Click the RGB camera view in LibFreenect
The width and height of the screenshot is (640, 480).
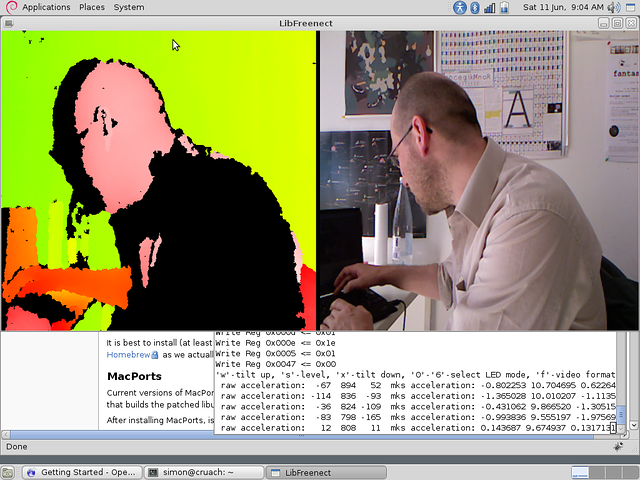[480, 180]
